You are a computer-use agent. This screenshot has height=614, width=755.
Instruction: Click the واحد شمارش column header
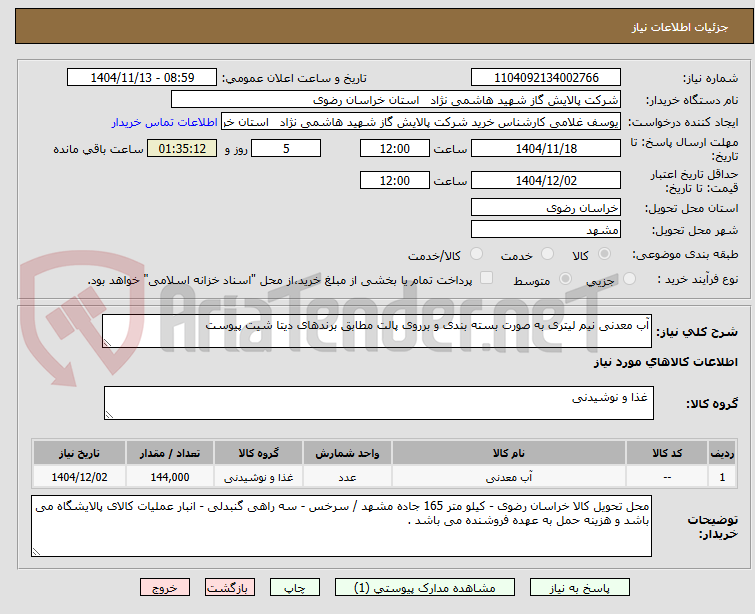pyautogui.click(x=347, y=453)
